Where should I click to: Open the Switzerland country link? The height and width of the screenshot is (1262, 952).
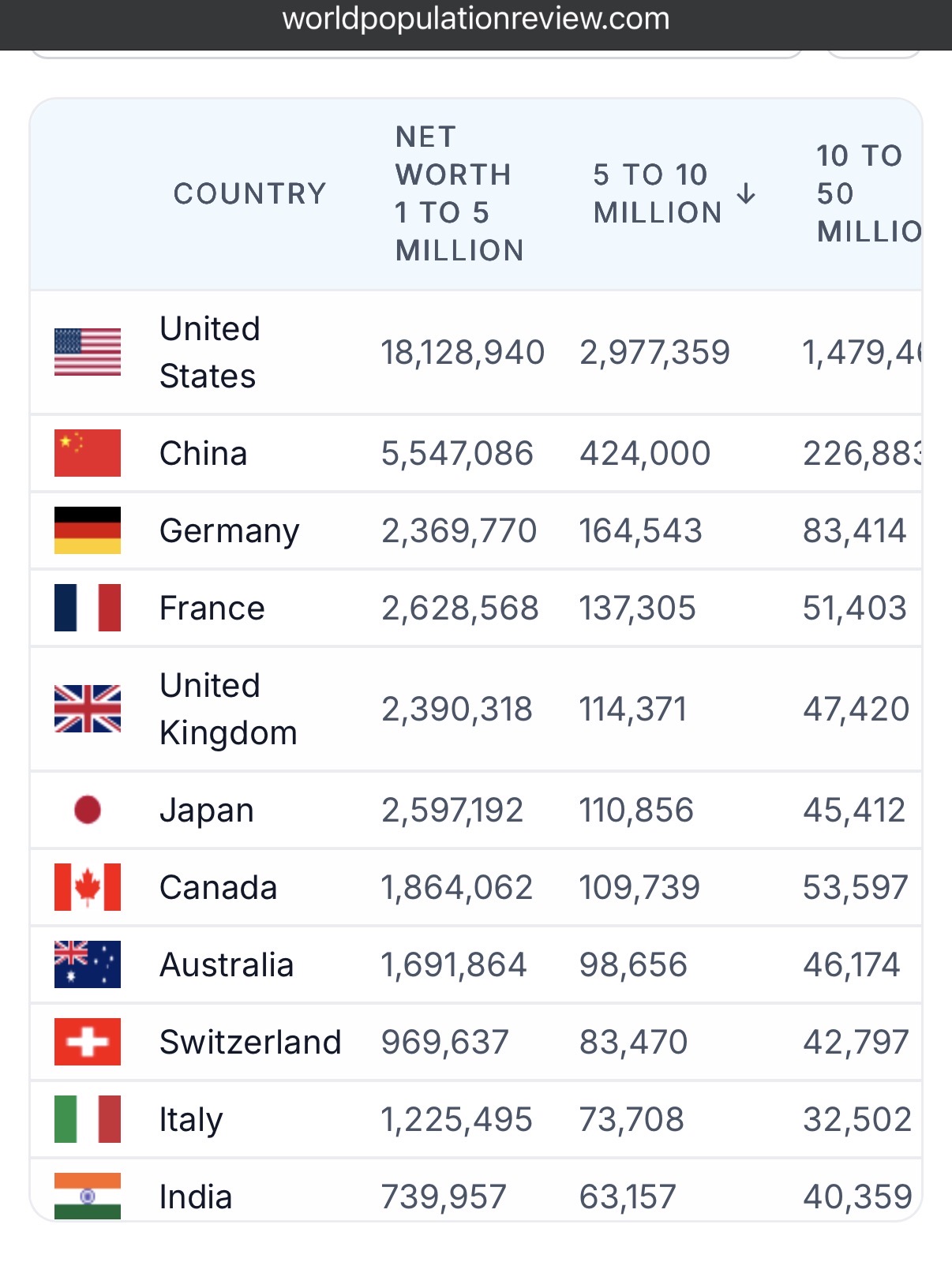pos(250,1042)
